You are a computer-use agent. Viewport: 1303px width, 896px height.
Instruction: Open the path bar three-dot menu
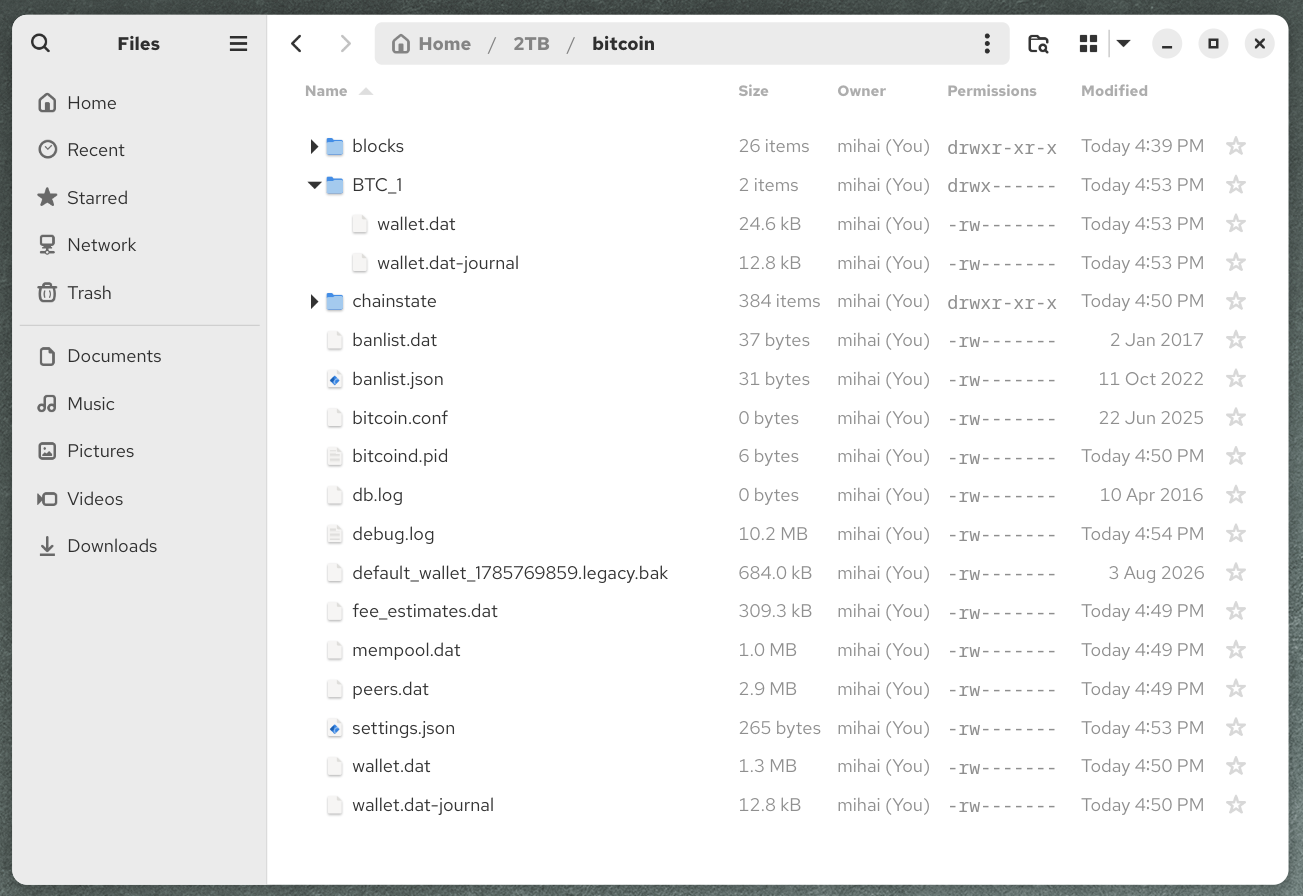[x=987, y=44]
